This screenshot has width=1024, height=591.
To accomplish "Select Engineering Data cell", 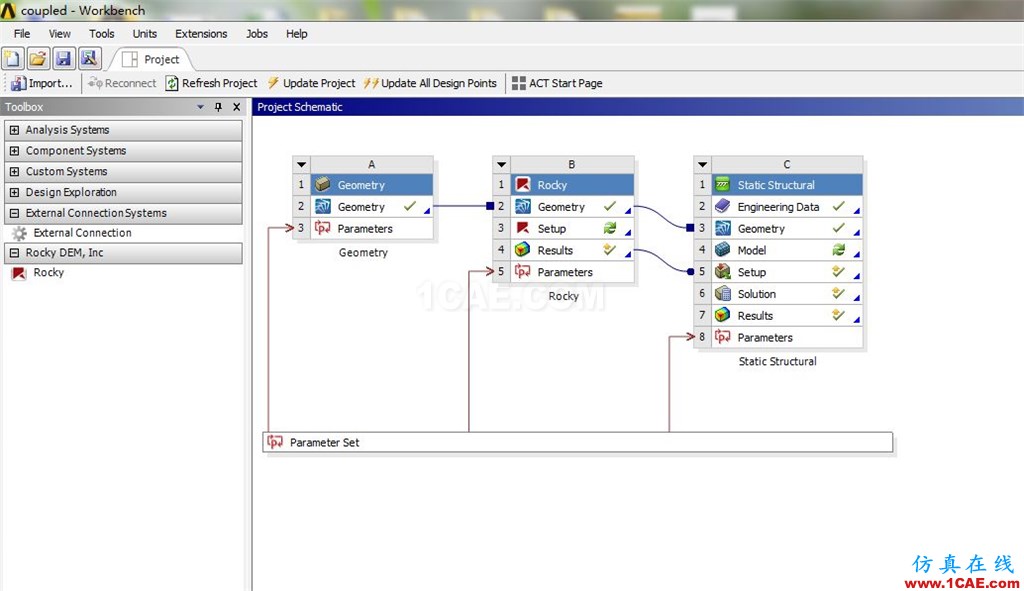I will [x=787, y=207].
